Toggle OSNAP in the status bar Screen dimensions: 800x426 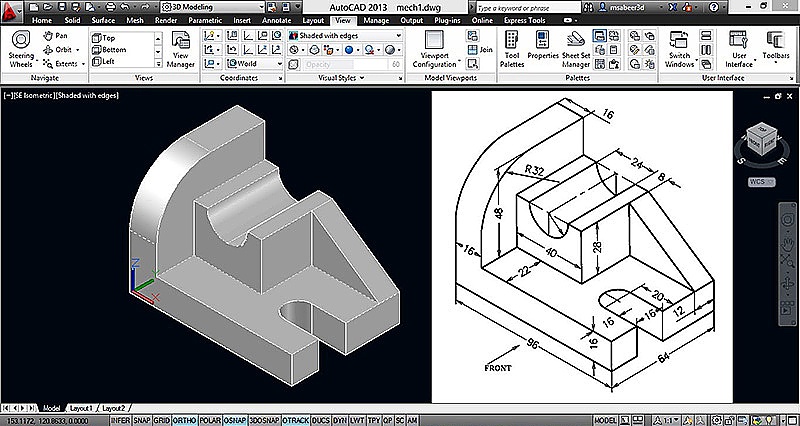point(235,420)
